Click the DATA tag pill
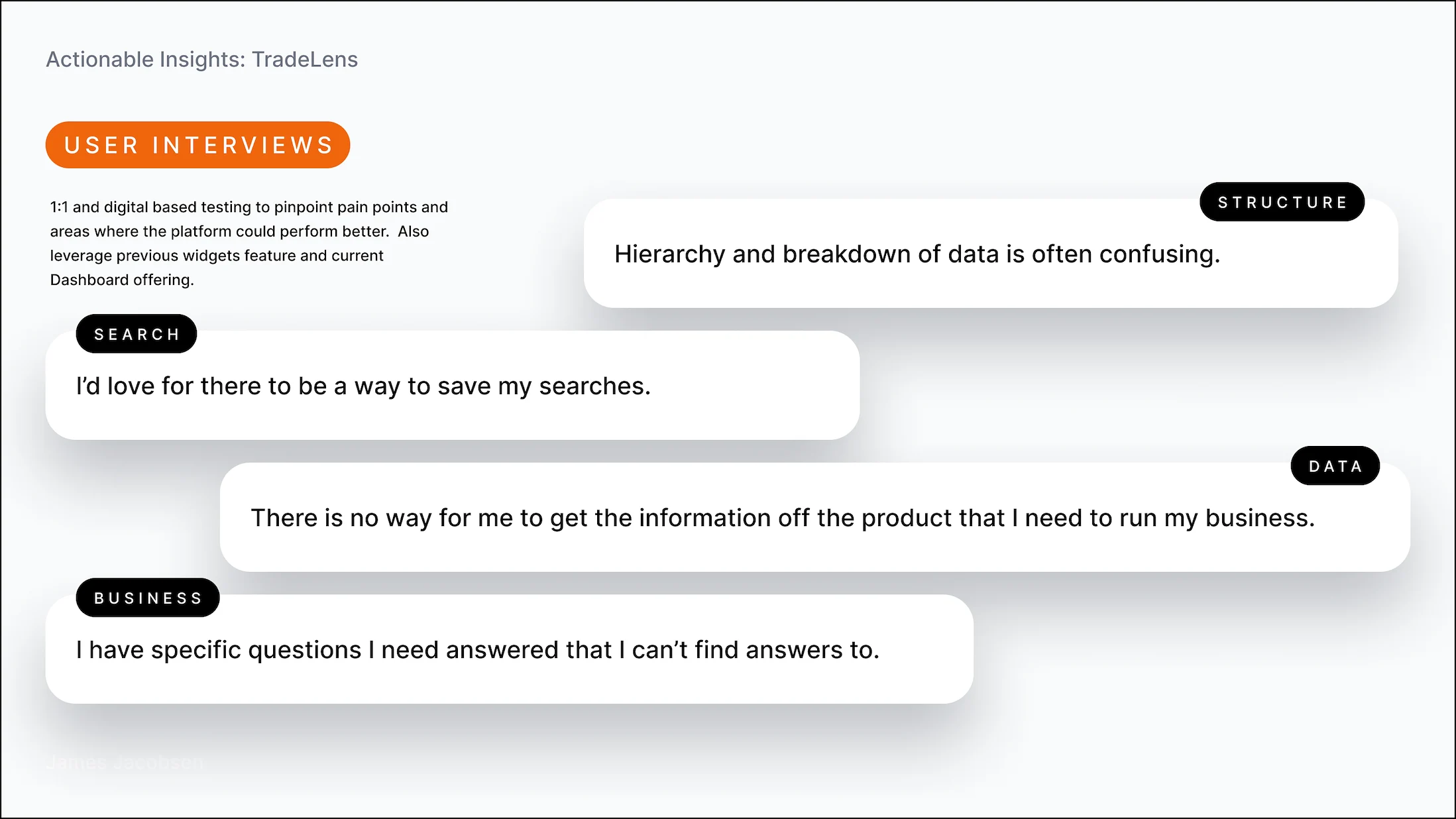The height and width of the screenshot is (819, 1456). (x=1335, y=466)
